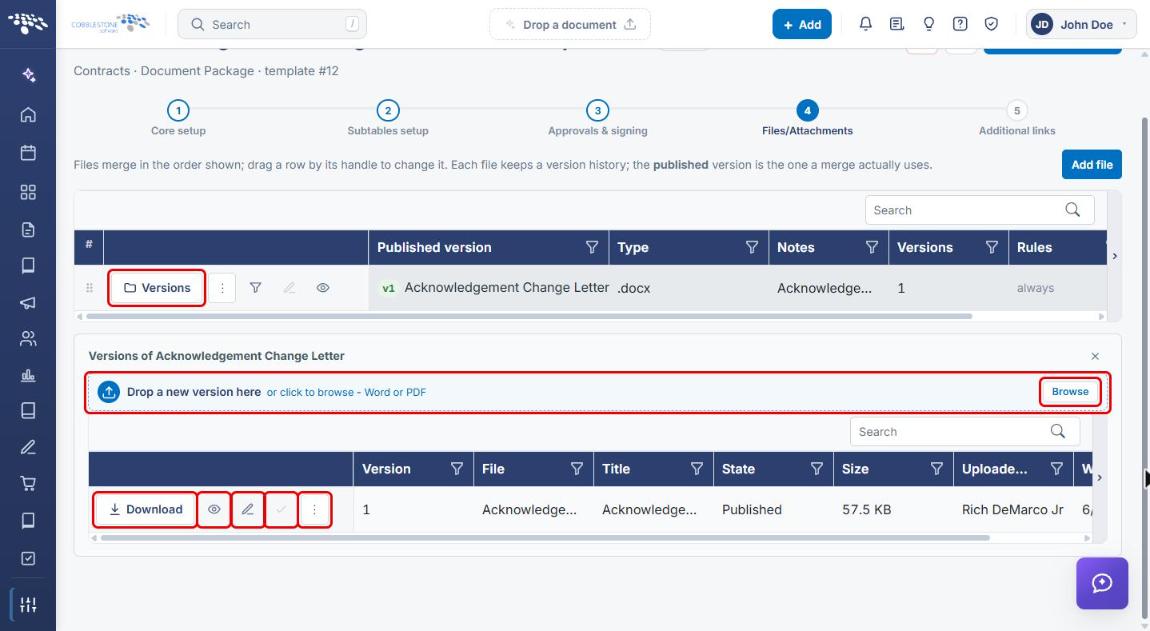The image size is (1150, 631).
Task: Click the versions table horizontal scrollbar
Action: tap(545, 538)
